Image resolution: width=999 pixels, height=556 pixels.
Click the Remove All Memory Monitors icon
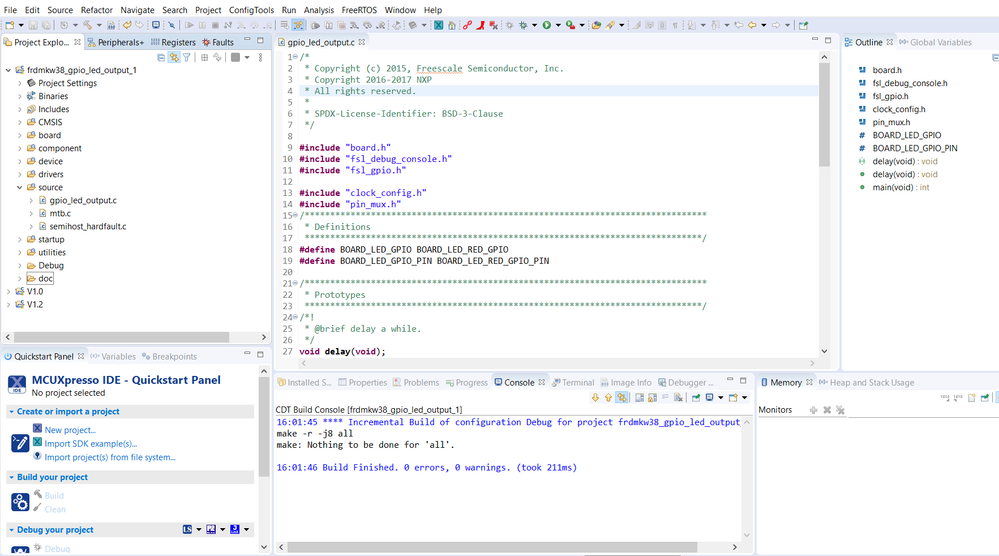[840, 410]
